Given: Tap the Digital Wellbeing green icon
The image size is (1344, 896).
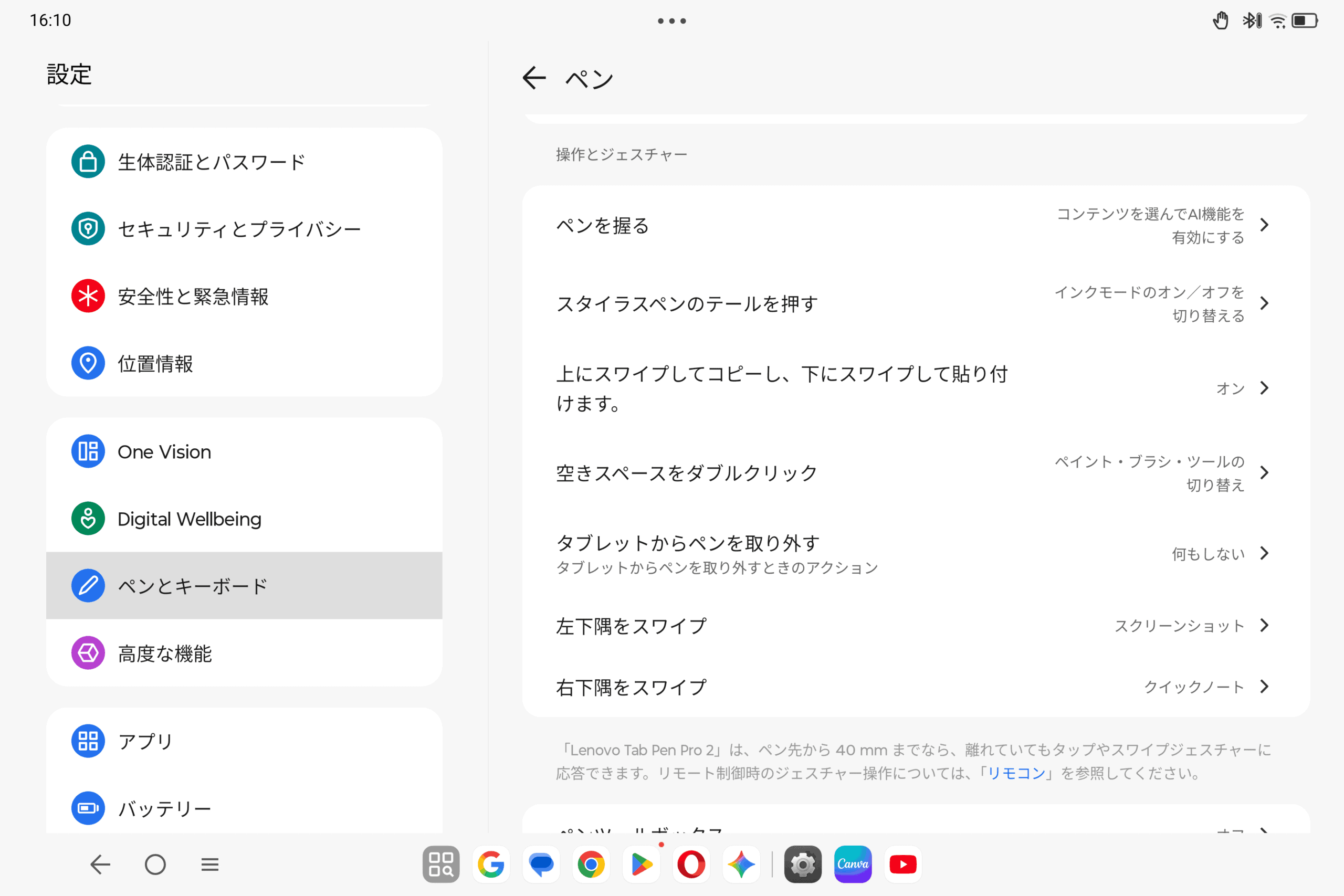Looking at the screenshot, I should [88, 518].
